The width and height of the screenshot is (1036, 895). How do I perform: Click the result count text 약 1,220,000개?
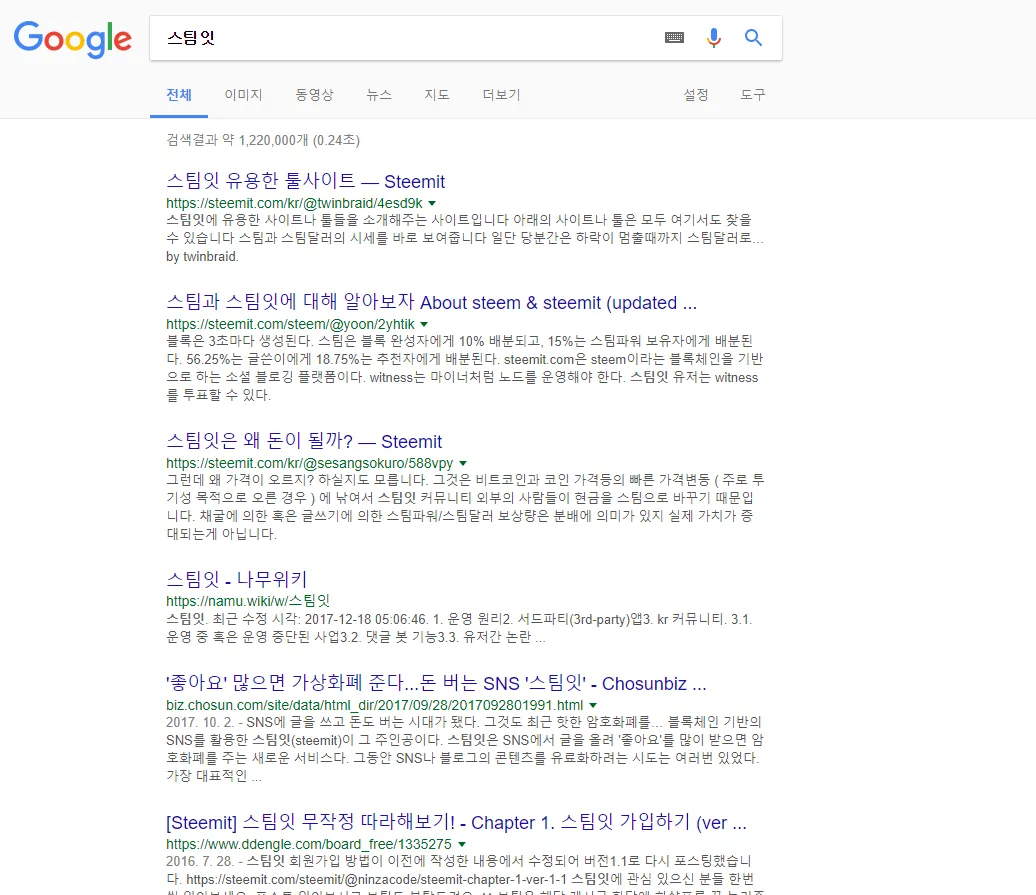coord(265,140)
